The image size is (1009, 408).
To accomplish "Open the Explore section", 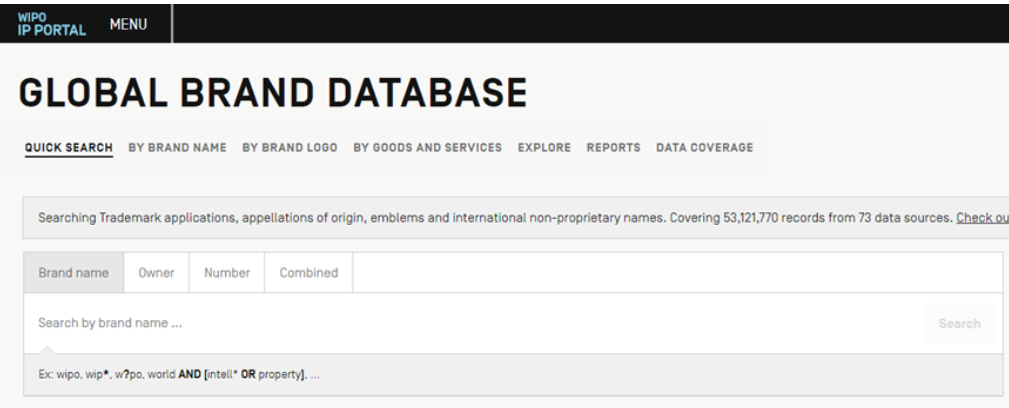I will [544, 148].
